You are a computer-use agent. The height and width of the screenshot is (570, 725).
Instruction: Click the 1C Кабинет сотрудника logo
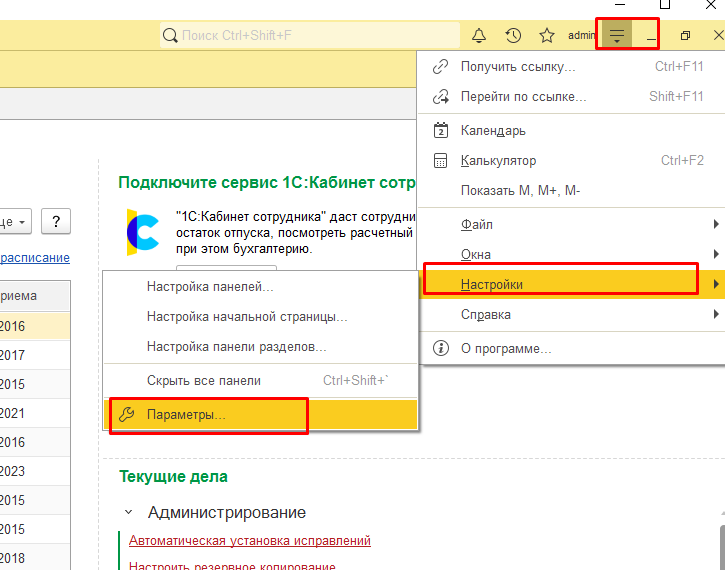(143, 232)
